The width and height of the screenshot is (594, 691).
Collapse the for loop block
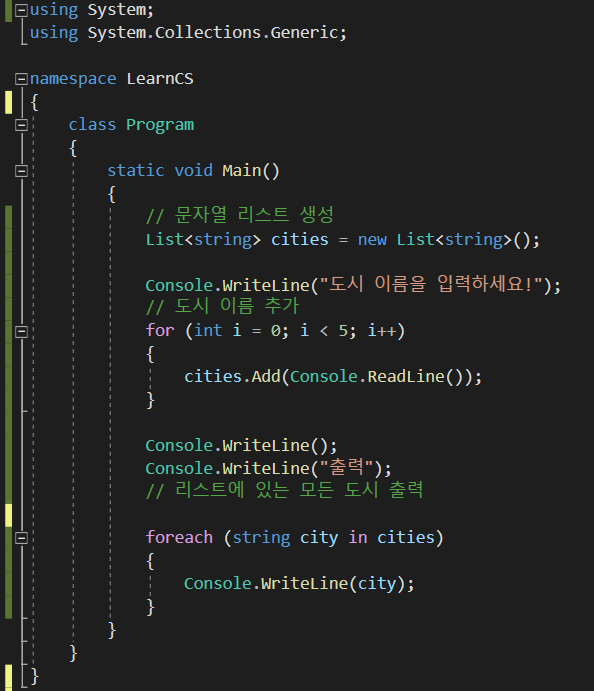coord(21,331)
